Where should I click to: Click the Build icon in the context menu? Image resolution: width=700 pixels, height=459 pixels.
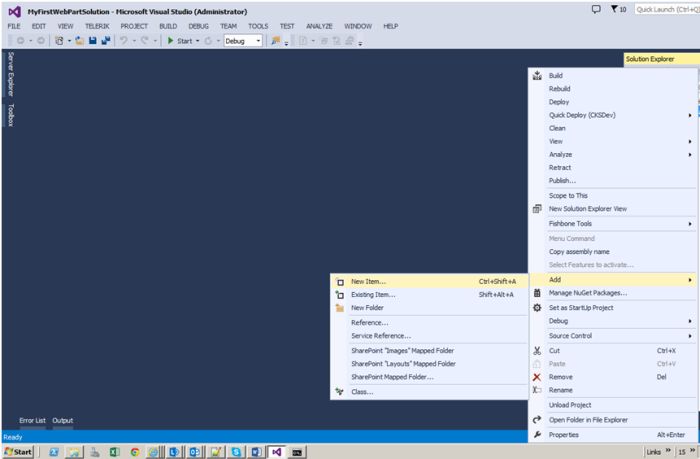pyautogui.click(x=537, y=75)
